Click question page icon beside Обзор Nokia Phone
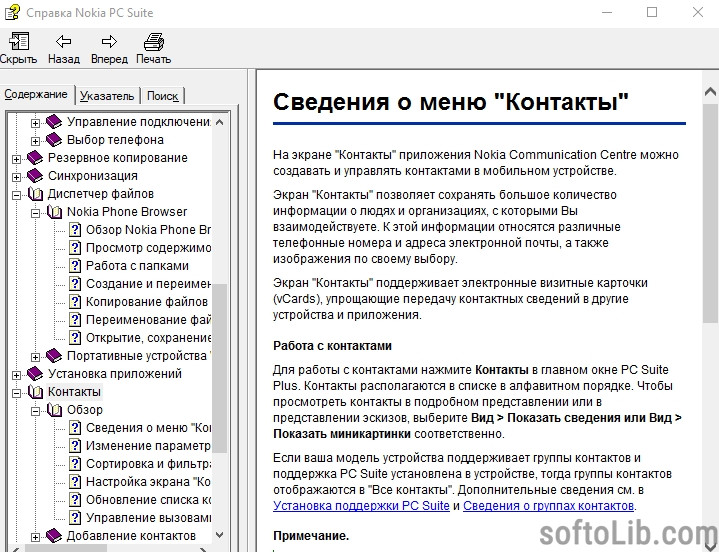Image resolution: width=719 pixels, height=552 pixels. click(x=75, y=230)
